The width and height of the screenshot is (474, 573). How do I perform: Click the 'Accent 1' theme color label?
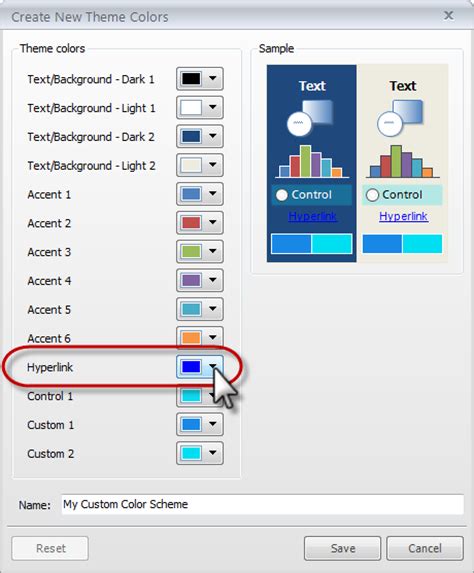[x=49, y=194]
